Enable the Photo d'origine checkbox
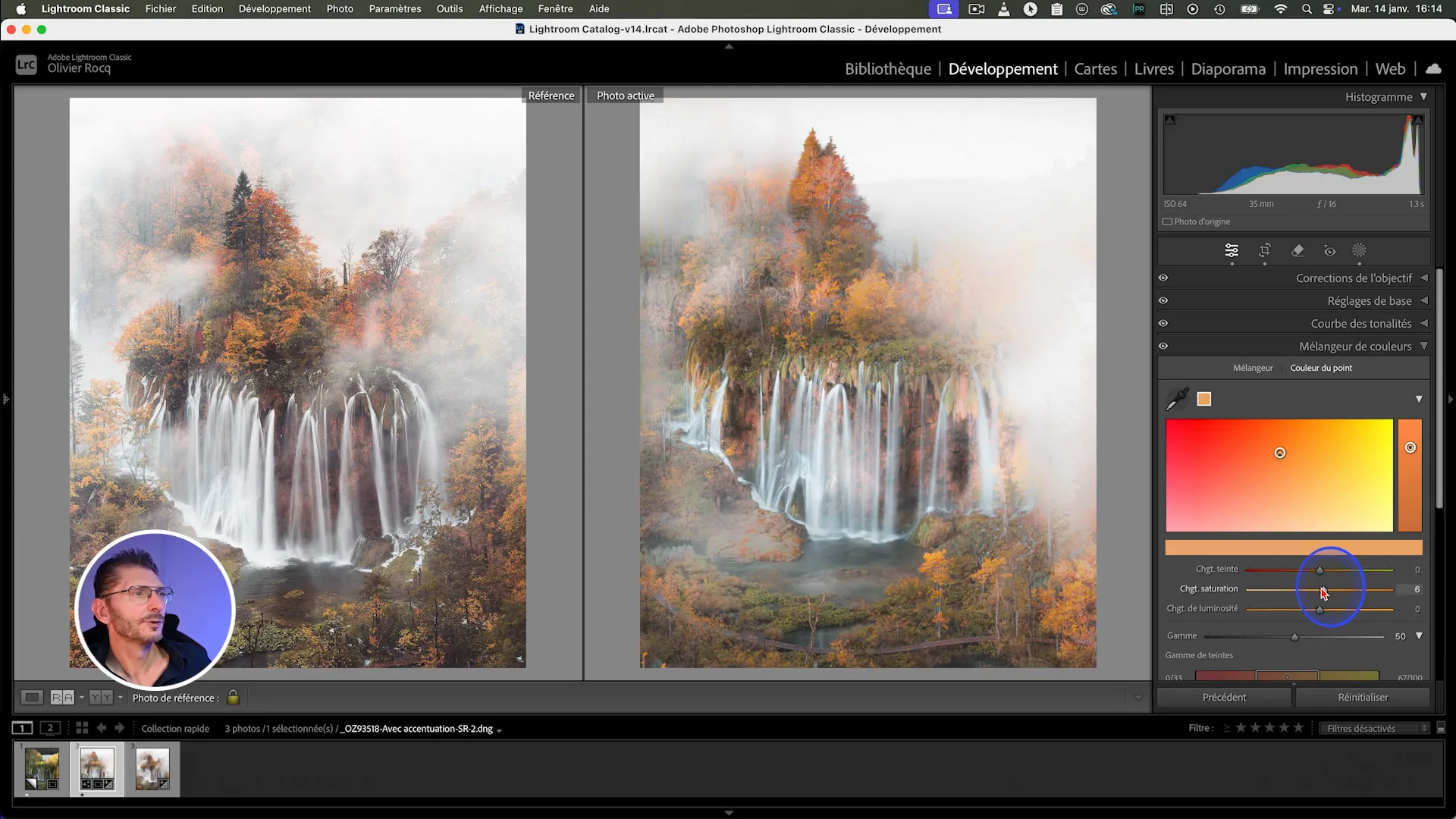Viewport: 1456px width, 819px height. [x=1168, y=222]
